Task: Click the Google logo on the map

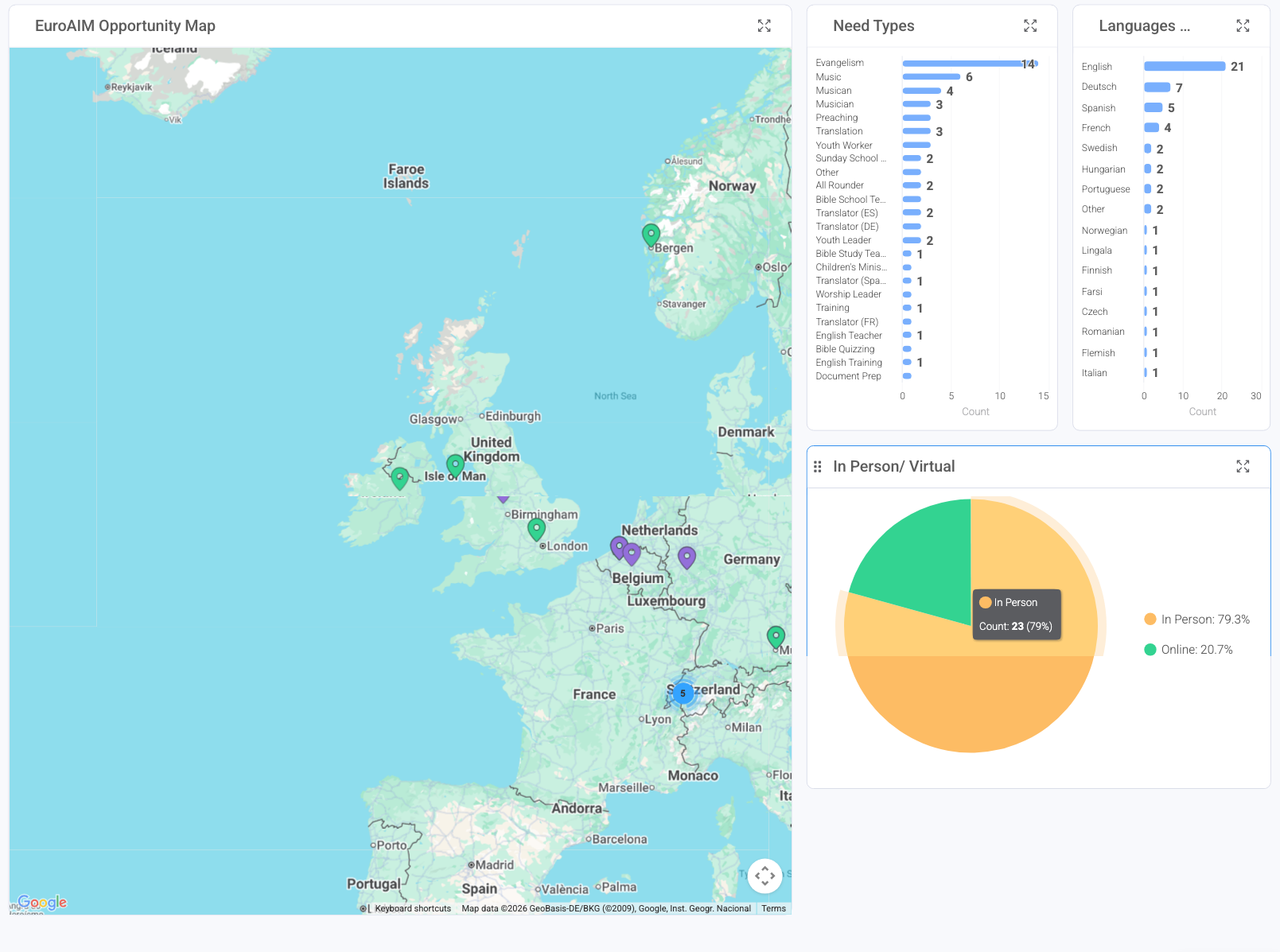Action: (42, 902)
